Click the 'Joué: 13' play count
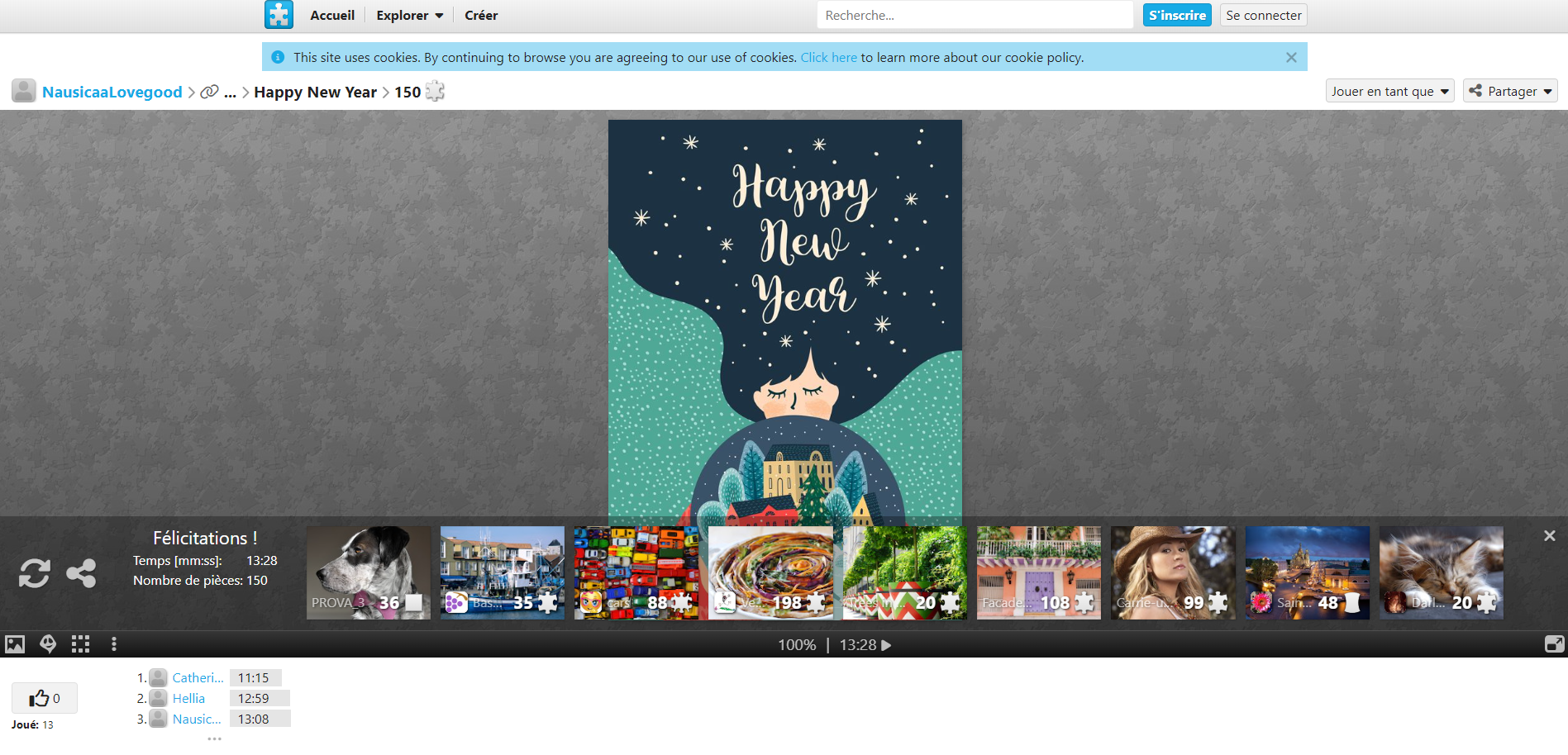 pyautogui.click(x=32, y=724)
